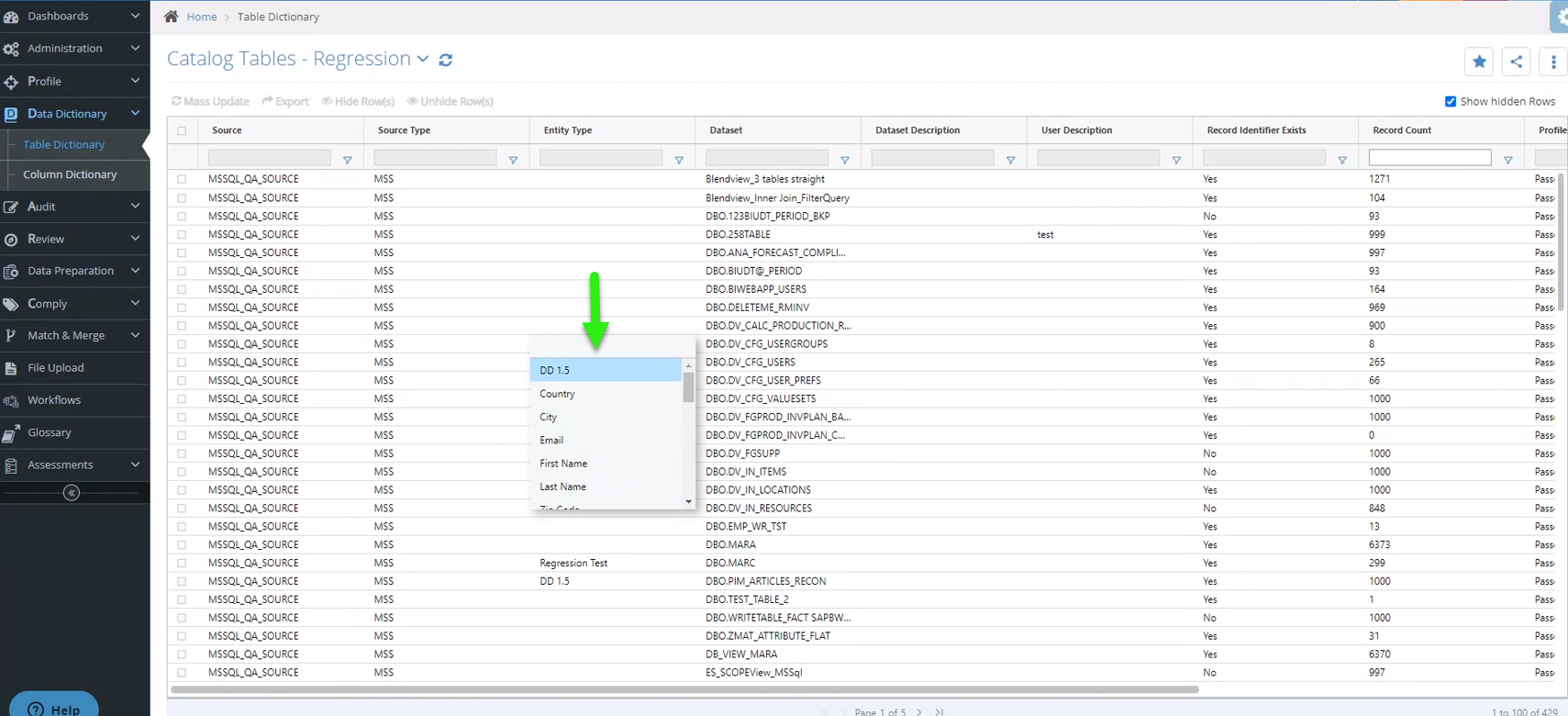This screenshot has width=1568, height=716.
Task: Check the ES_SCOPEView_MSSql row checkbox
Action: click(x=182, y=673)
